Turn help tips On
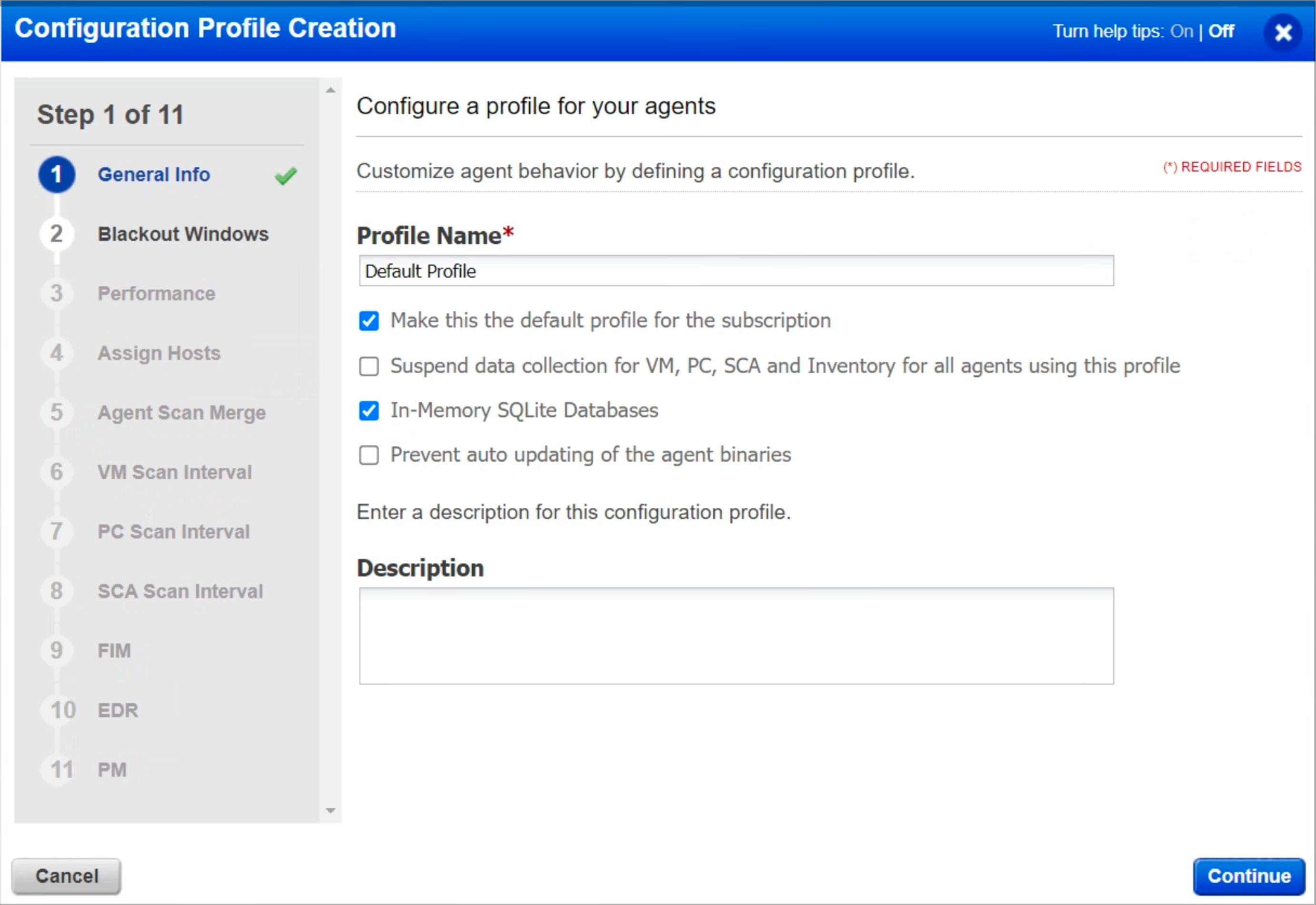The height and width of the screenshot is (905, 1316). (x=1182, y=31)
